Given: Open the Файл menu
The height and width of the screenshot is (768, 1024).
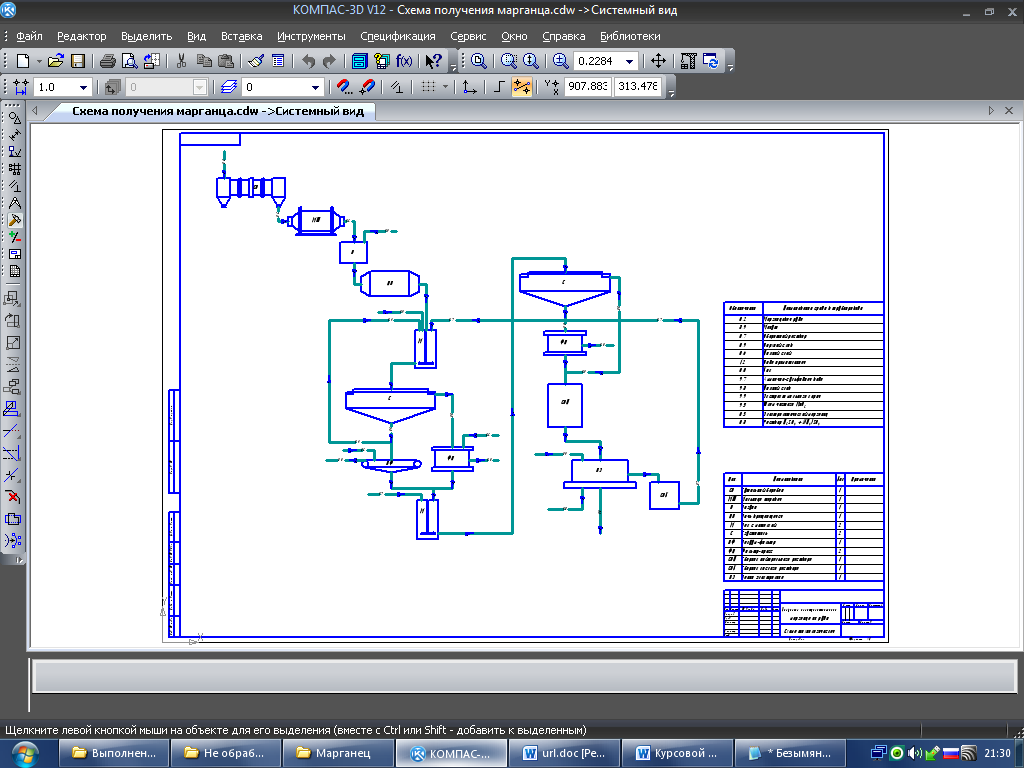Looking at the screenshot, I should 29,37.
